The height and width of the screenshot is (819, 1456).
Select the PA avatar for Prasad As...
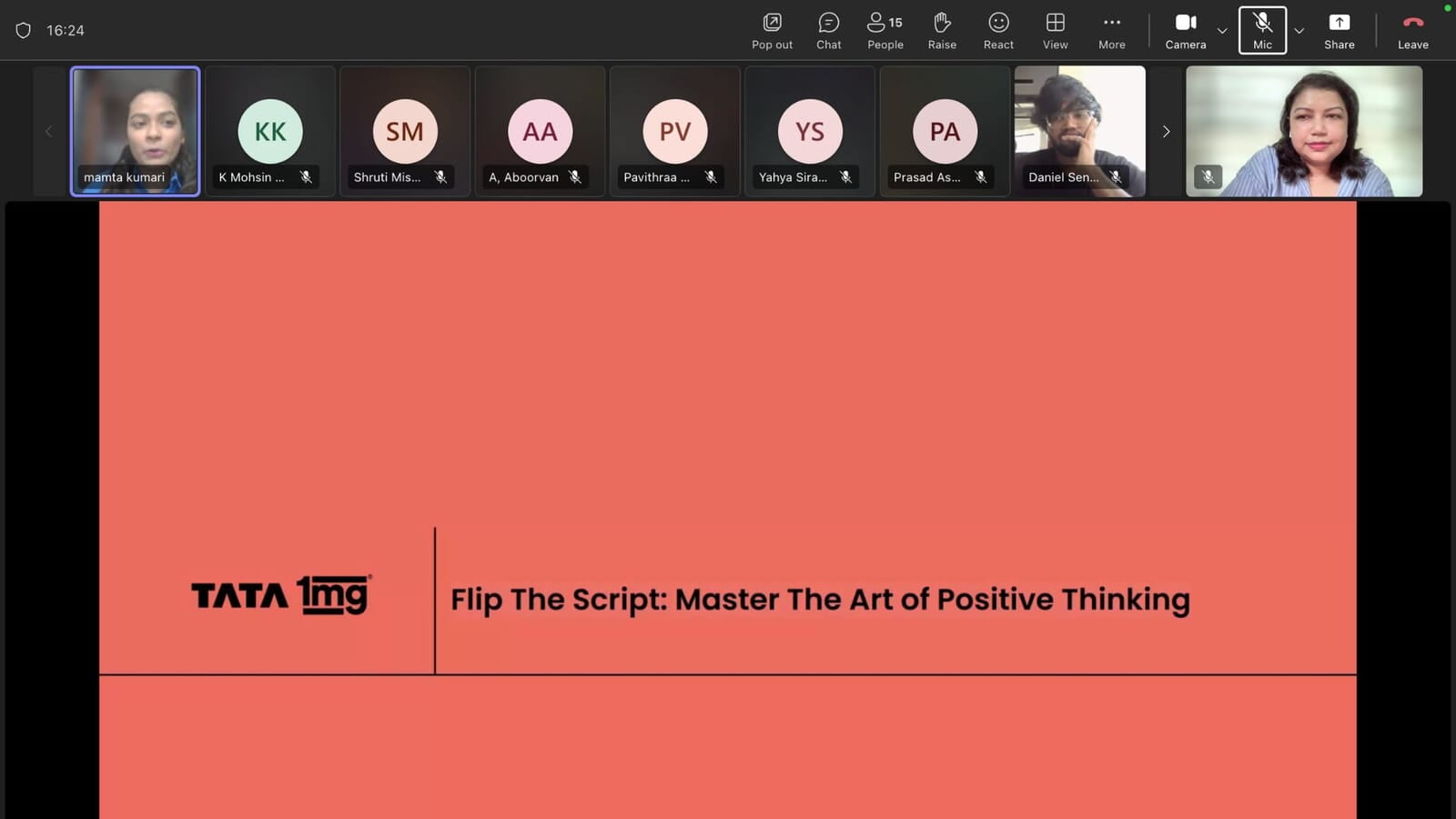[945, 131]
